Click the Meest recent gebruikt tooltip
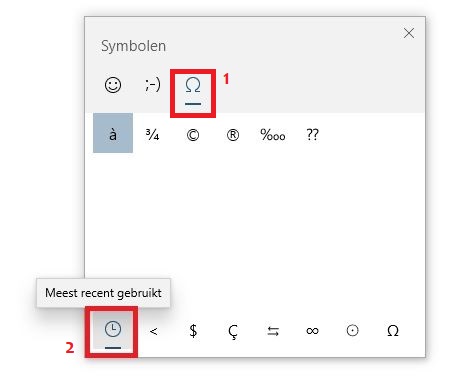Viewport: 456px width, 379px height. [103, 293]
